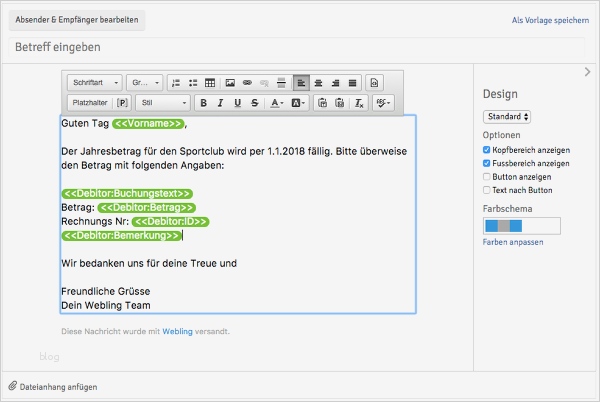This screenshot has height=402, width=600.
Task: Open the text color dropdown
Action: point(277,103)
